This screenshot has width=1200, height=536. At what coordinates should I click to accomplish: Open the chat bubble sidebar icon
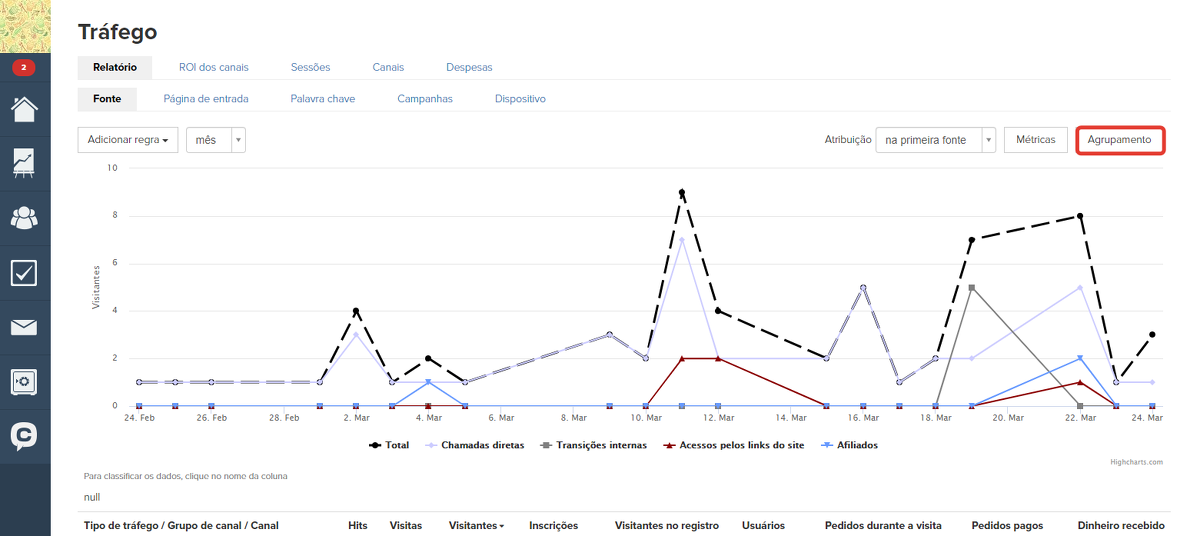click(24, 436)
